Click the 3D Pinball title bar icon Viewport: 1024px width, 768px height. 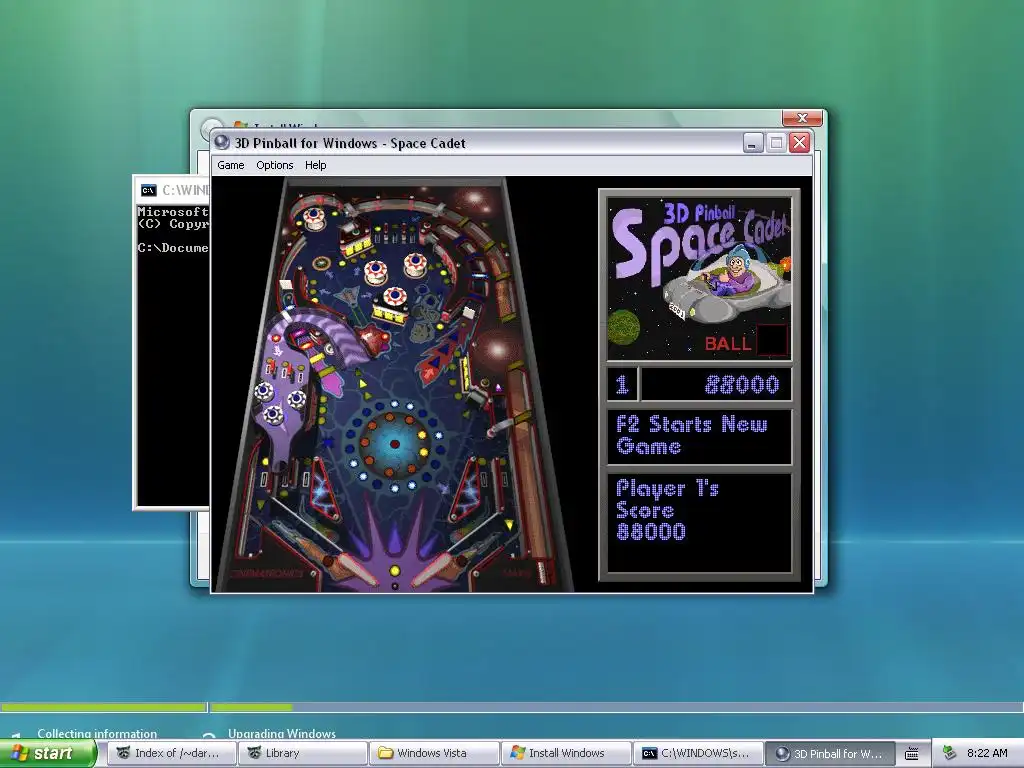[x=222, y=142]
